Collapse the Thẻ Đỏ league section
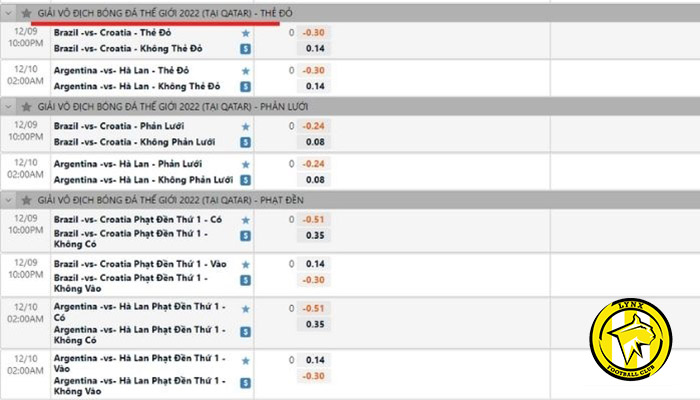 pos(8,13)
